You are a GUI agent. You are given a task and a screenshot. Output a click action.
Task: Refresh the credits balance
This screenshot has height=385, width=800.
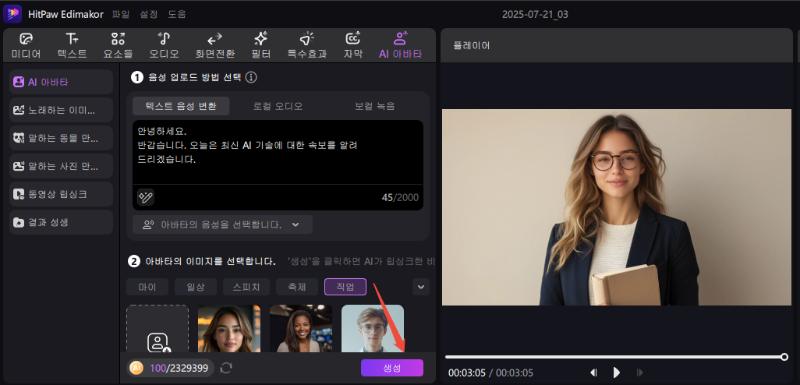point(226,368)
